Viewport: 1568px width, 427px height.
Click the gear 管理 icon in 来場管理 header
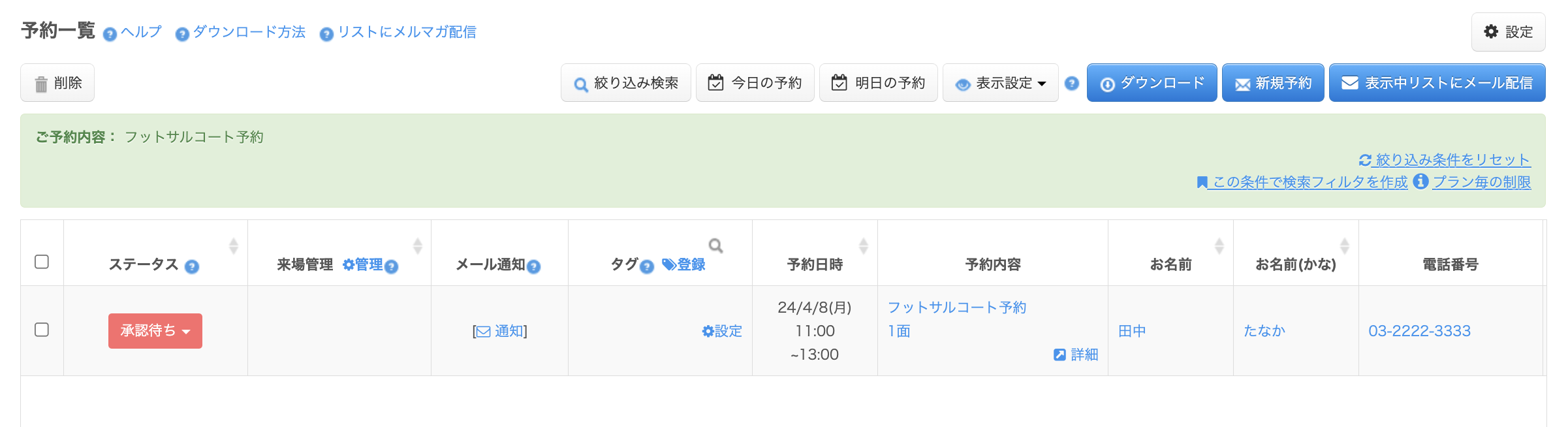[349, 264]
